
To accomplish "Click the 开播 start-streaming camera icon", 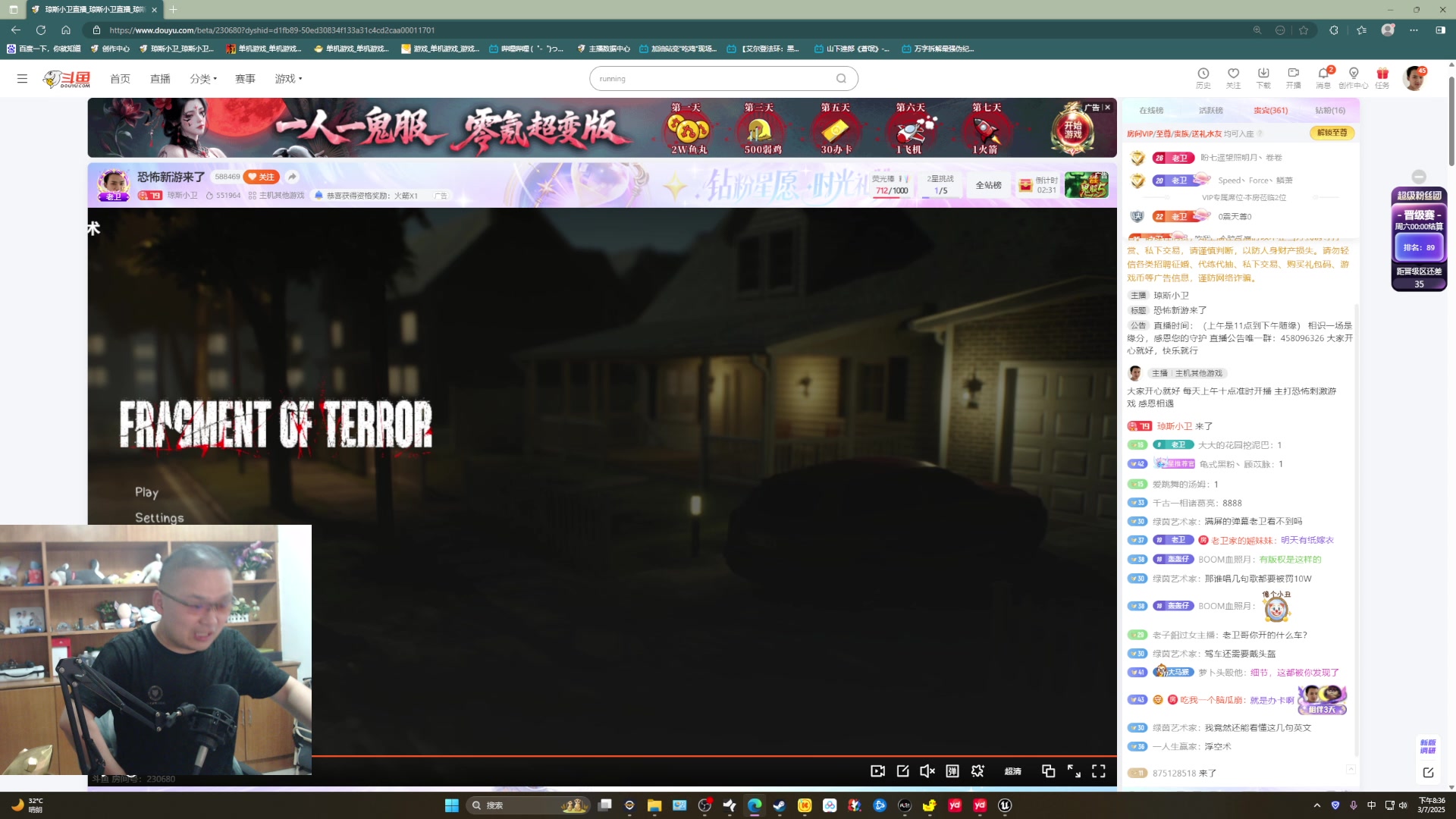I will coord(1294,77).
